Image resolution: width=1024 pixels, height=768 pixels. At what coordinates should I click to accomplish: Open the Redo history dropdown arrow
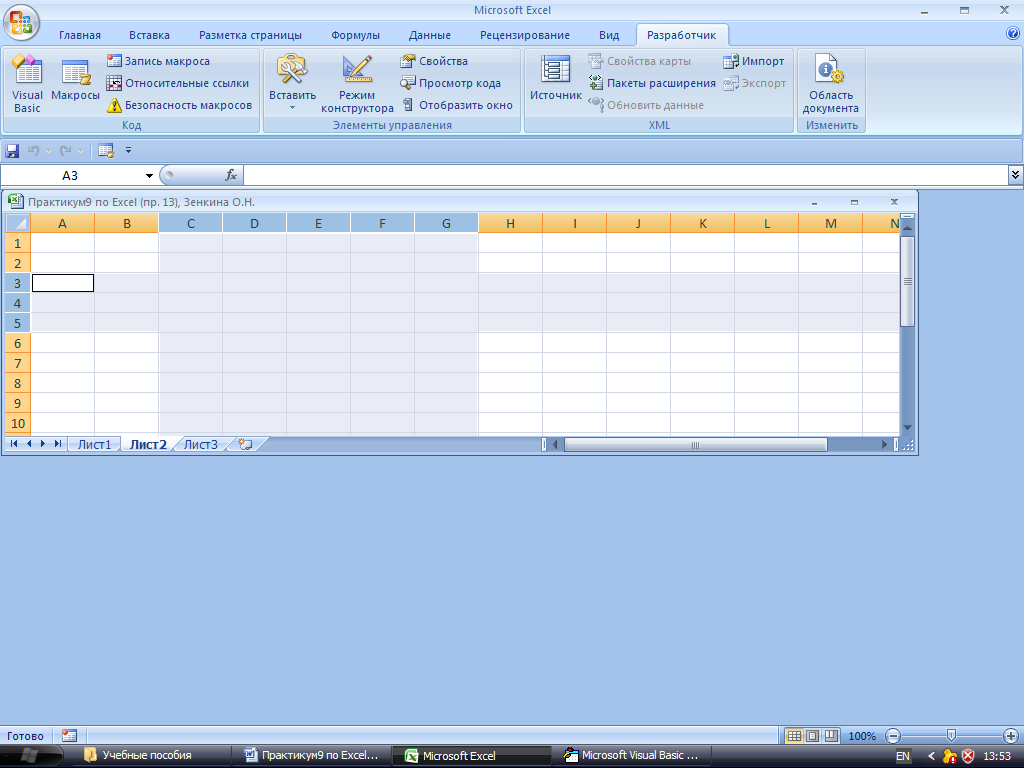80,151
